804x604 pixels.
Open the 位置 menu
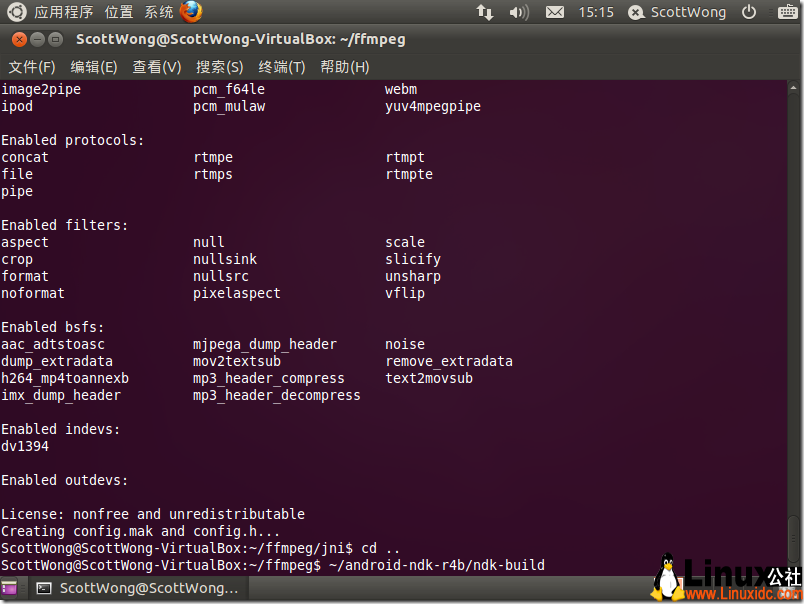click(x=118, y=13)
